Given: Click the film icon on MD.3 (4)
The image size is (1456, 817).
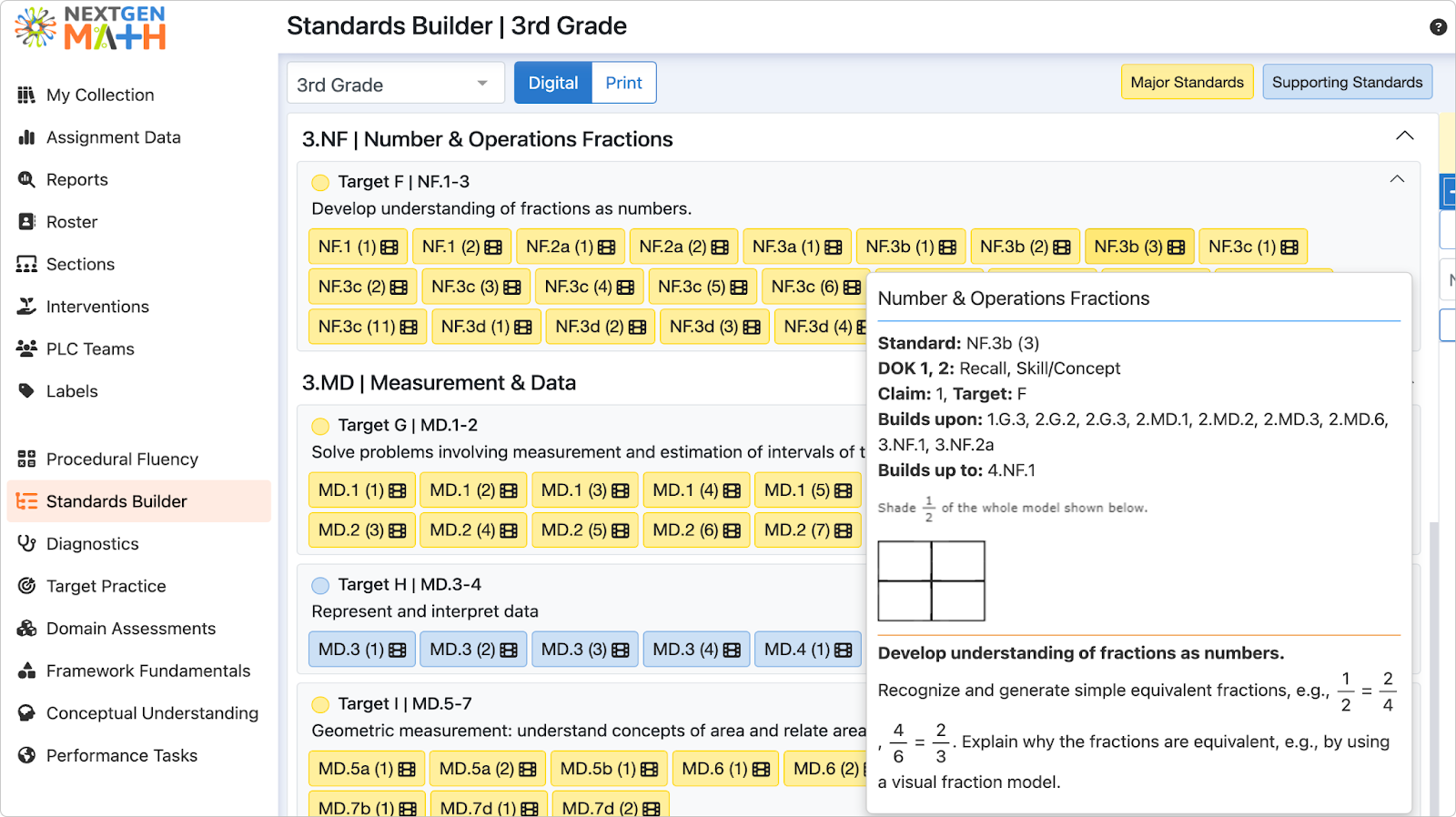Looking at the screenshot, I should (732, 651).
